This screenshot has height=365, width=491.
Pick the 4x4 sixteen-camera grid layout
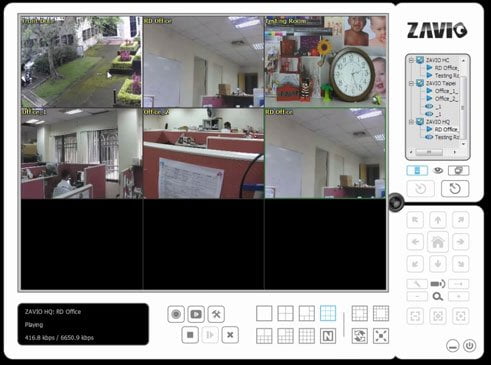point(307,336)
